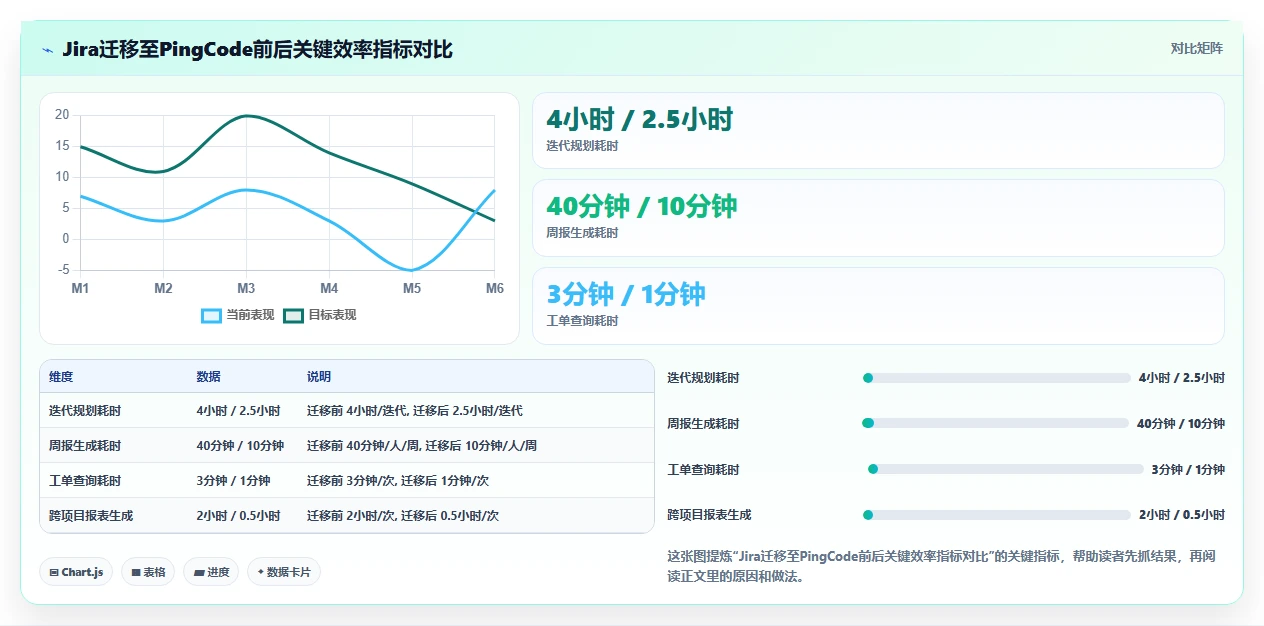Click description 迁移前 4小时/迭代, 迁移后 2.5小时/迭代
Image resolution: width=1264 pixels, height=626 pixels.
tap(414, 411)
